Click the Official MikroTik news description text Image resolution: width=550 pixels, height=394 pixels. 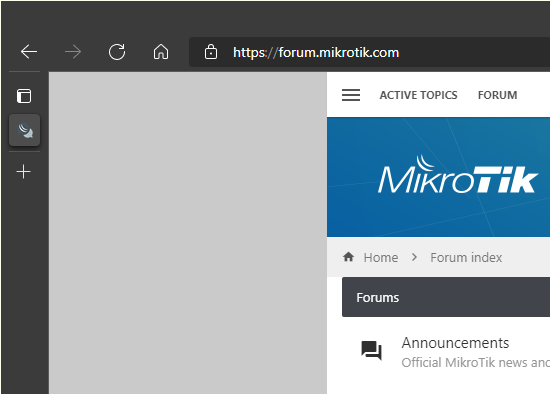(x=476, y=362)
